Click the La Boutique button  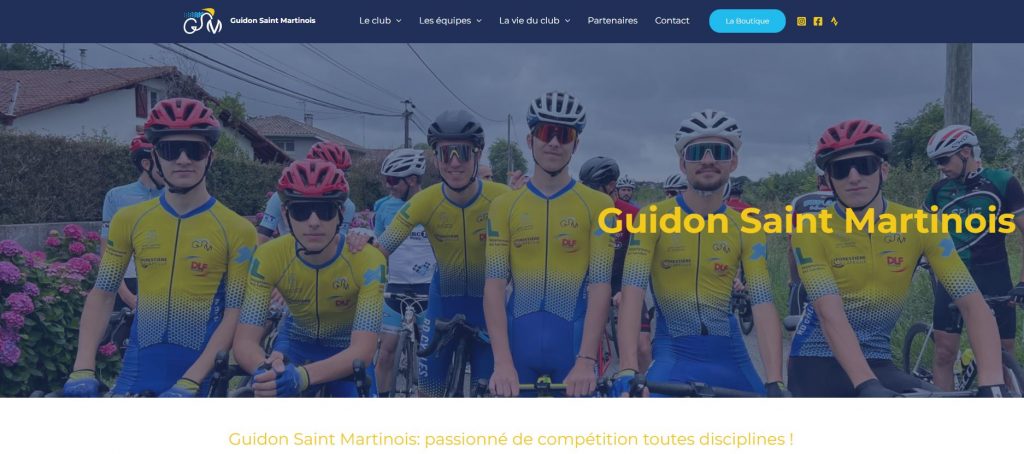click(x=747, y=21)
